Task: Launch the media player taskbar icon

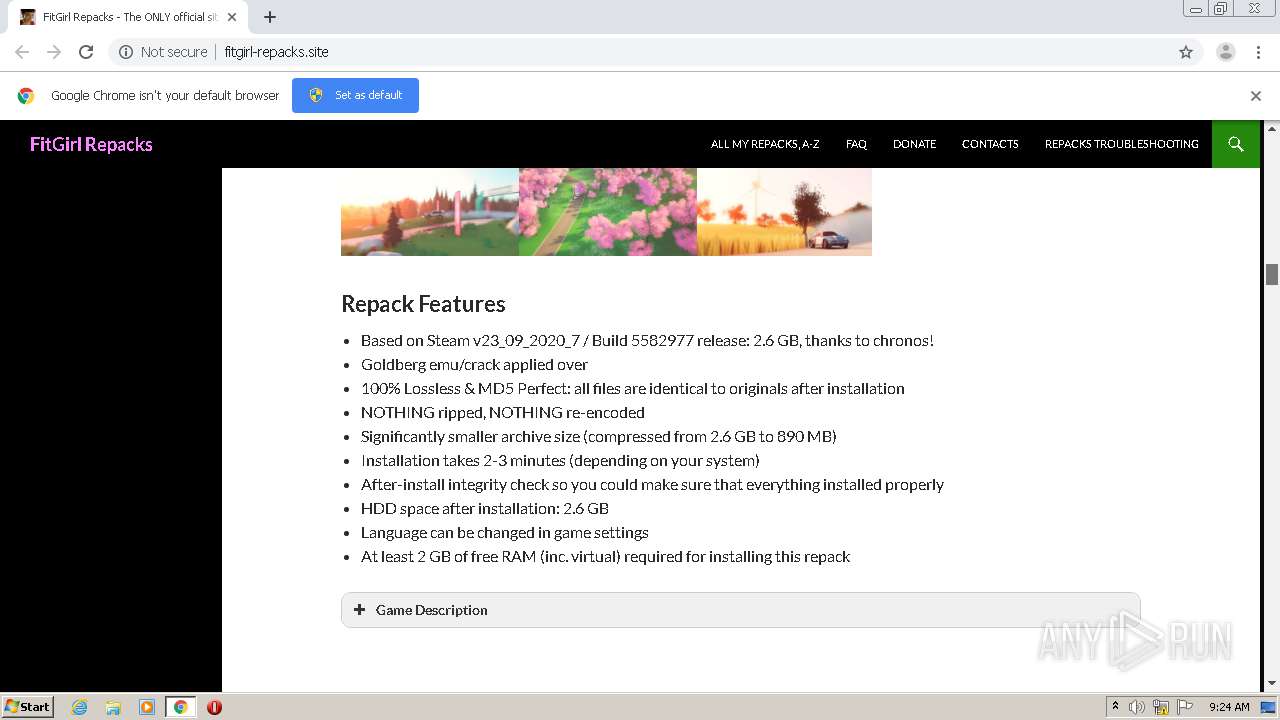Action: click(x=147, y=707)
